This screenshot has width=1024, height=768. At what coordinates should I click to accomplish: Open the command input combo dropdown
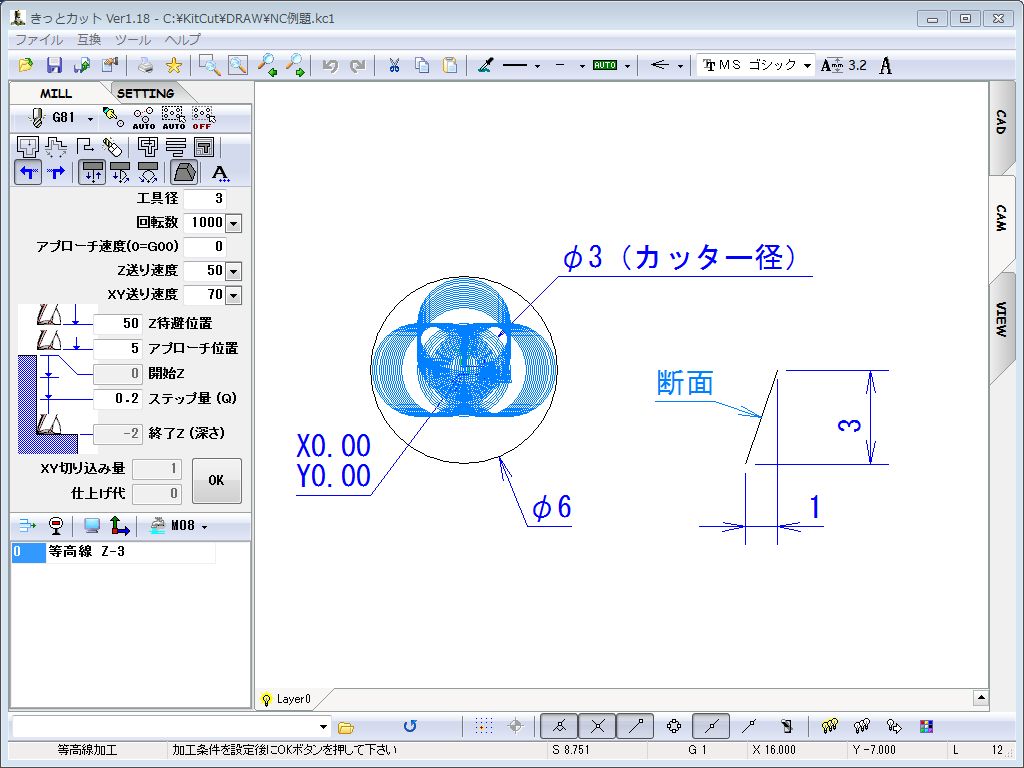point(323,726)
